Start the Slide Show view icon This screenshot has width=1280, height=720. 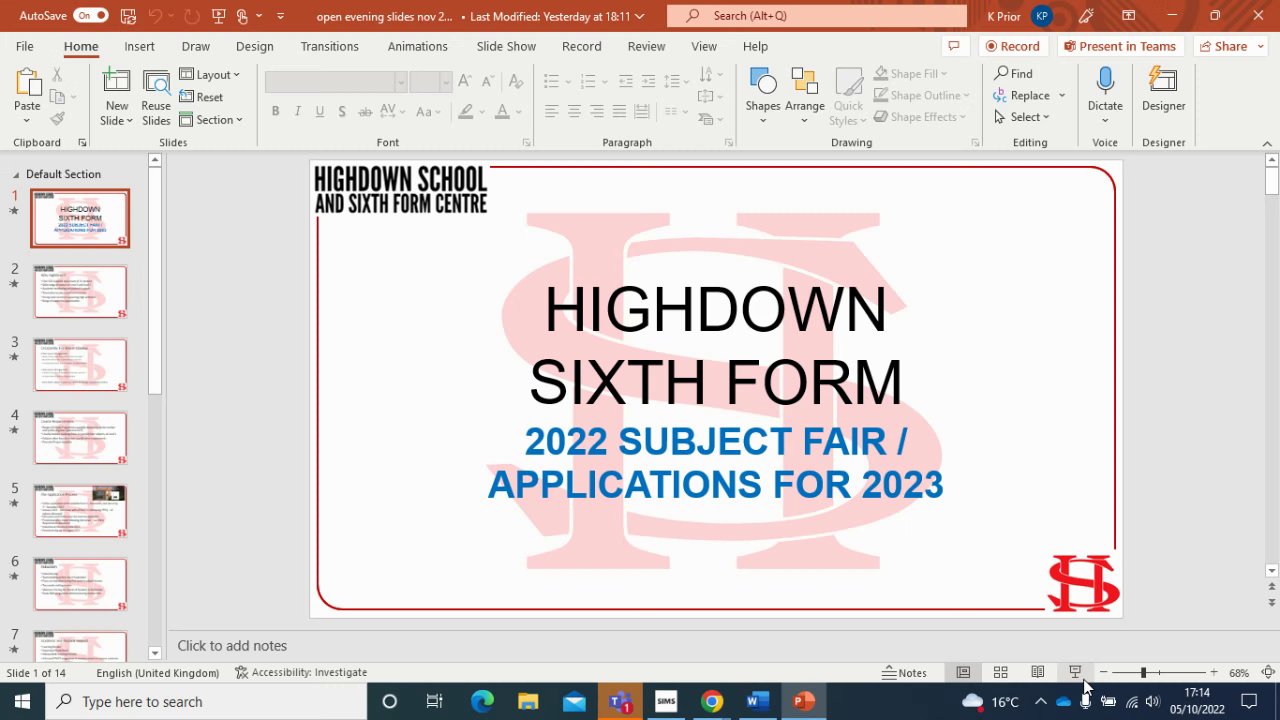coord(1075,673)
